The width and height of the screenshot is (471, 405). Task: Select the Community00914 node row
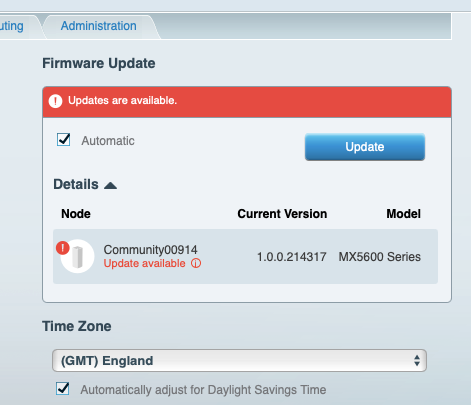pyautogui.click(x=245, y=257)
